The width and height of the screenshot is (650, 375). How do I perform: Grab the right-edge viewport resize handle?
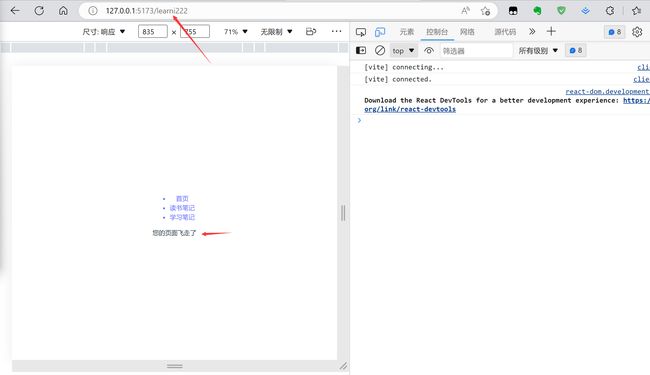(343, 213)
